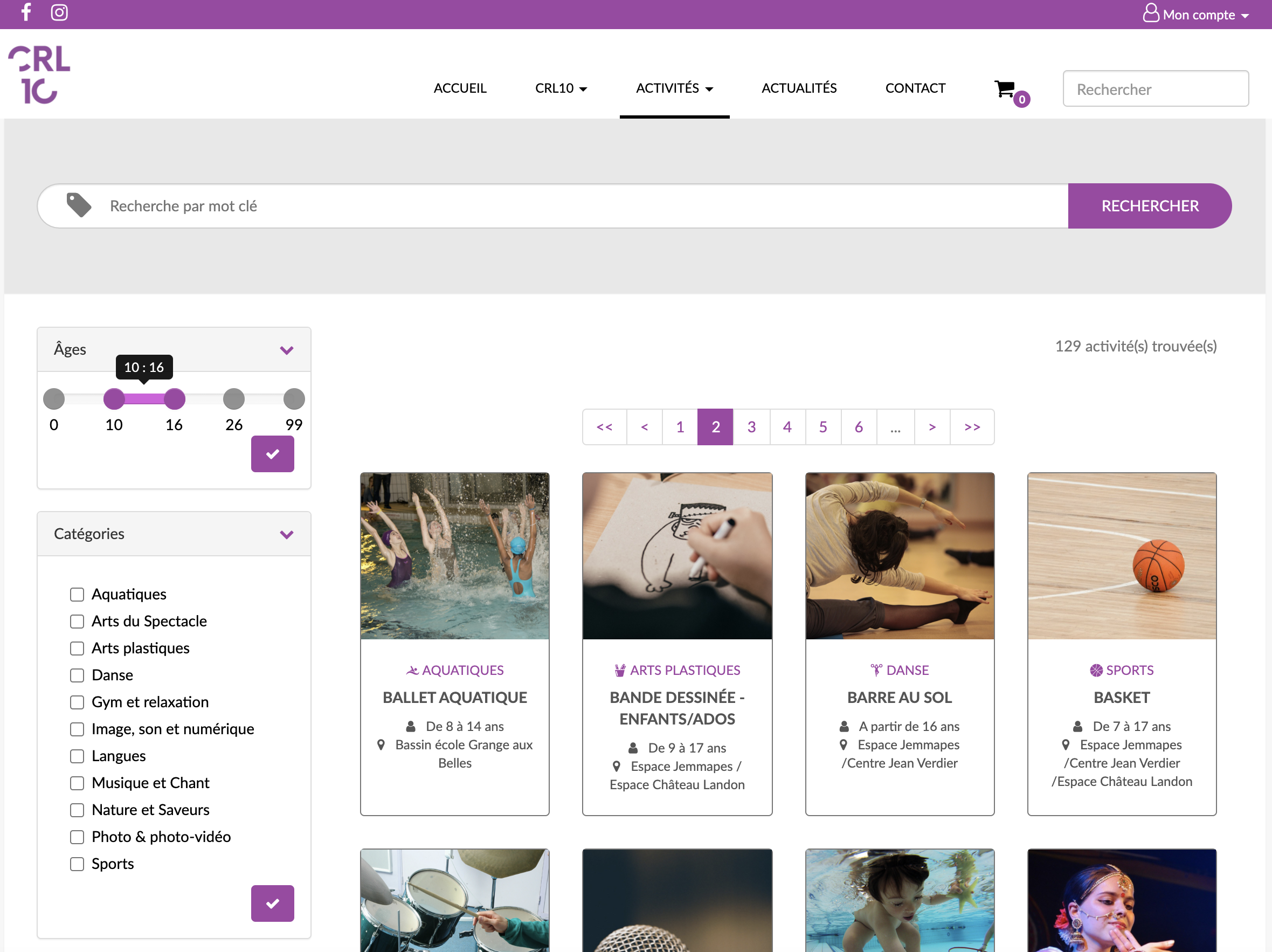Open the Instagram icon link
This screenshot has width=1272, height=952.
59,12
